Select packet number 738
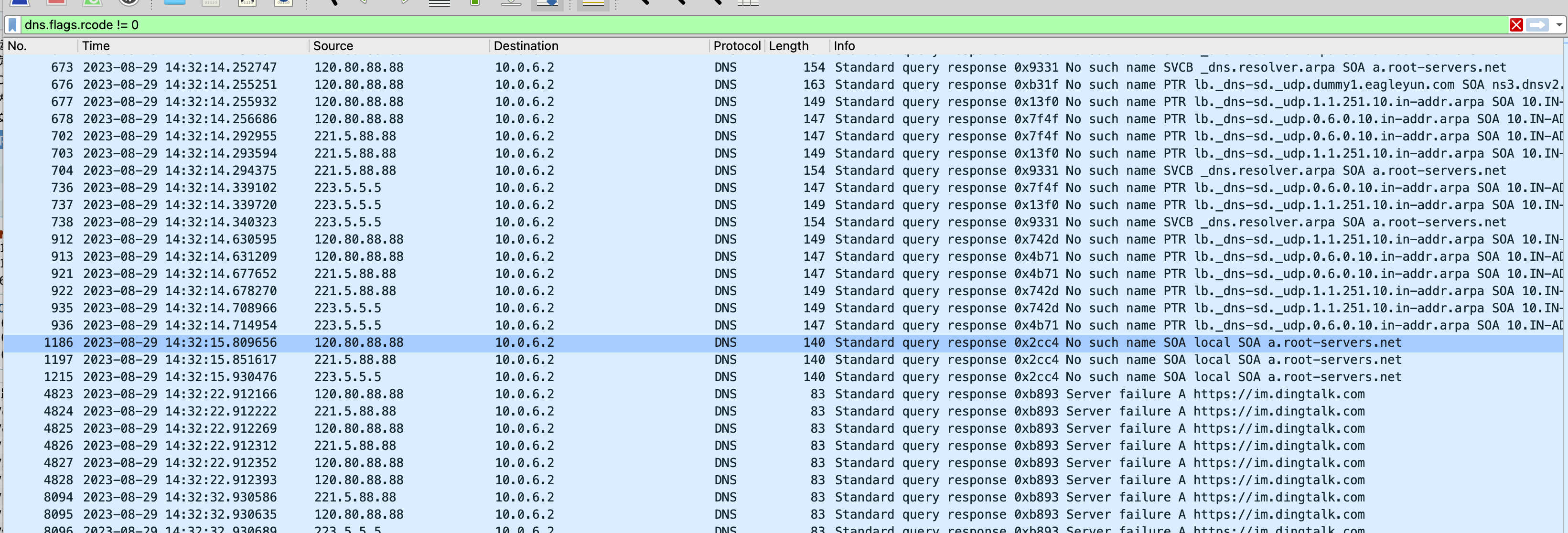 784,222
